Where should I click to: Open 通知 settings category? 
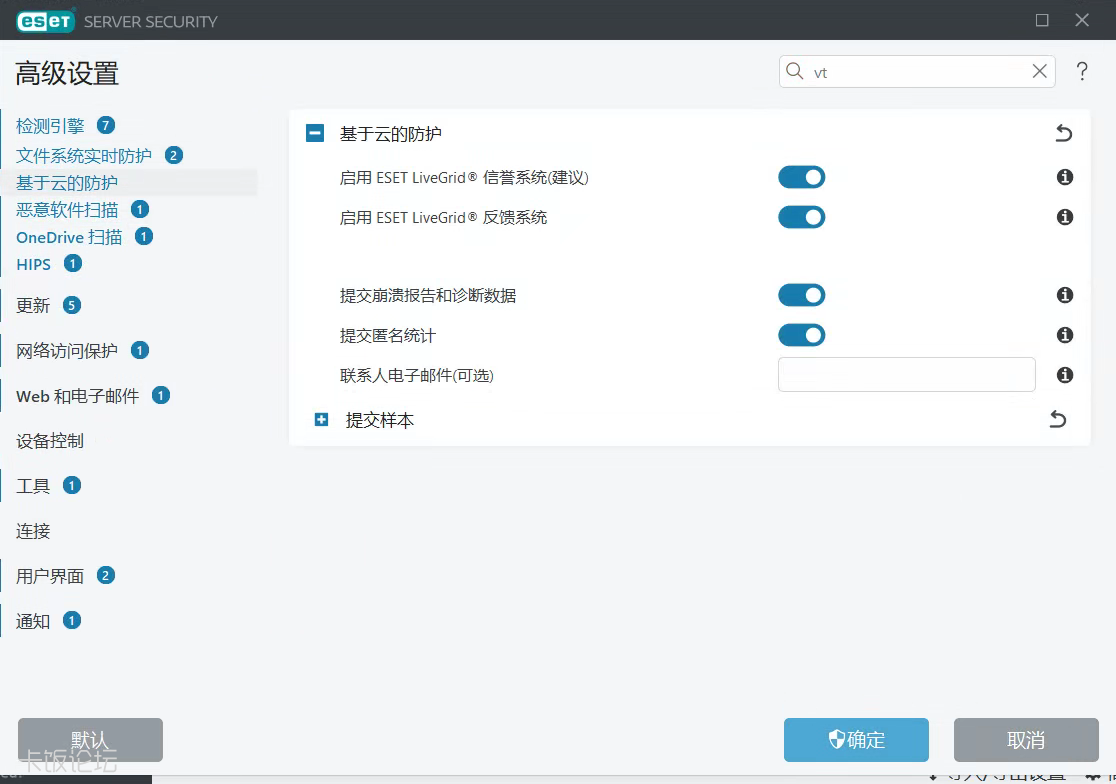click(x=33, y=621)
